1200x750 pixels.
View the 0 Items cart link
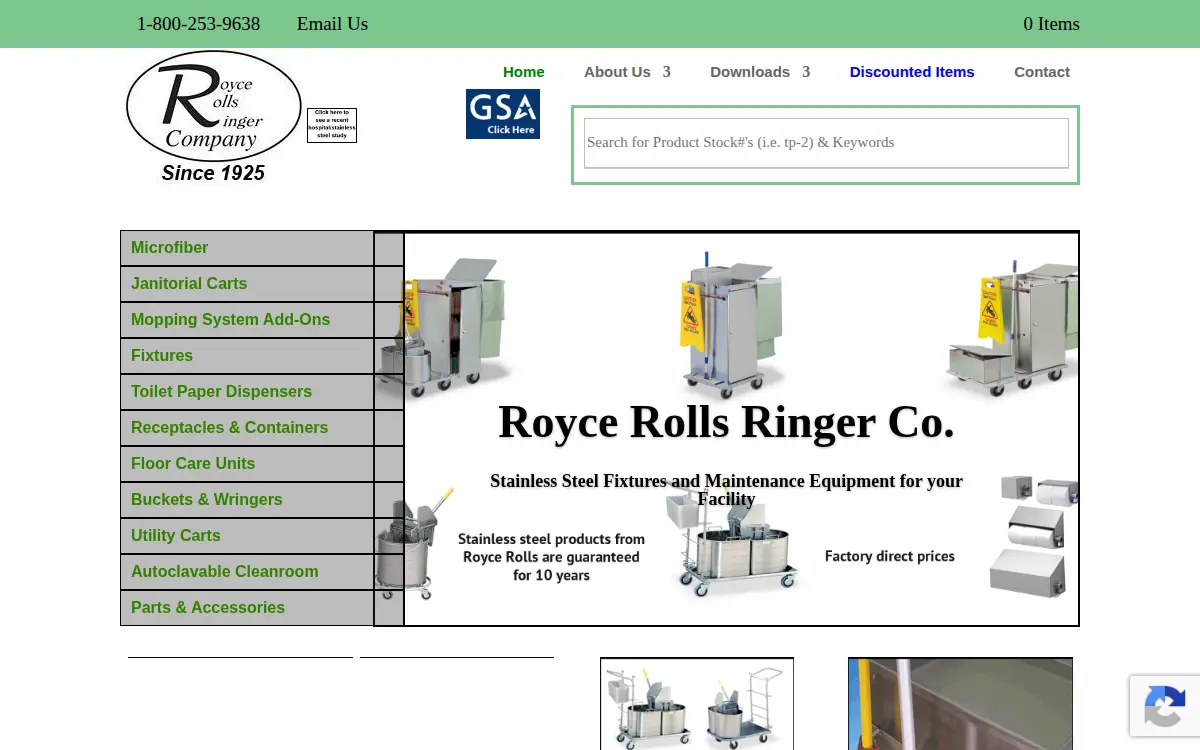(x=1051, y=24)
